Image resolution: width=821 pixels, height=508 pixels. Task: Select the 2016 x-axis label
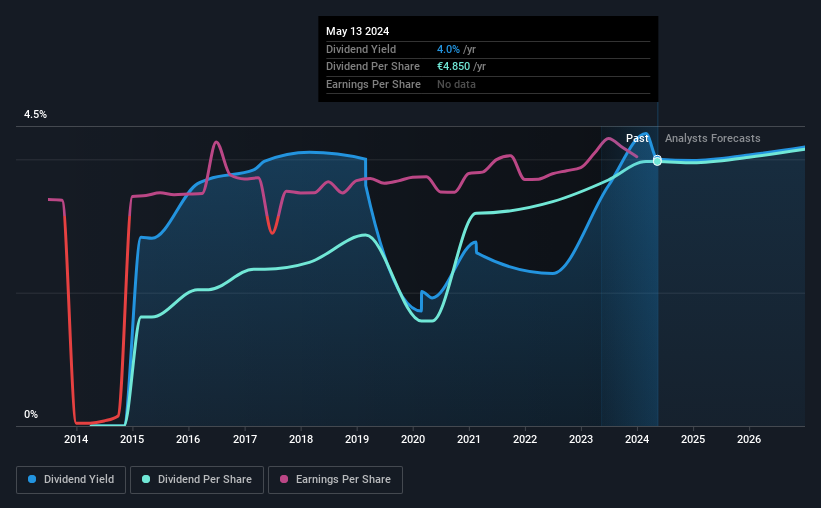pos(188,439)
